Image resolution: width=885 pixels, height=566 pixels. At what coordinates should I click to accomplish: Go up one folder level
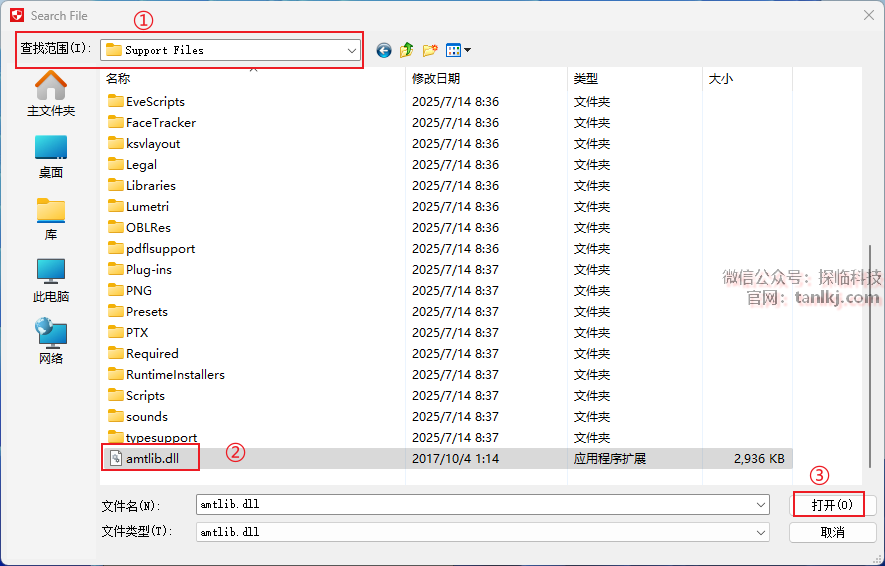406,50
